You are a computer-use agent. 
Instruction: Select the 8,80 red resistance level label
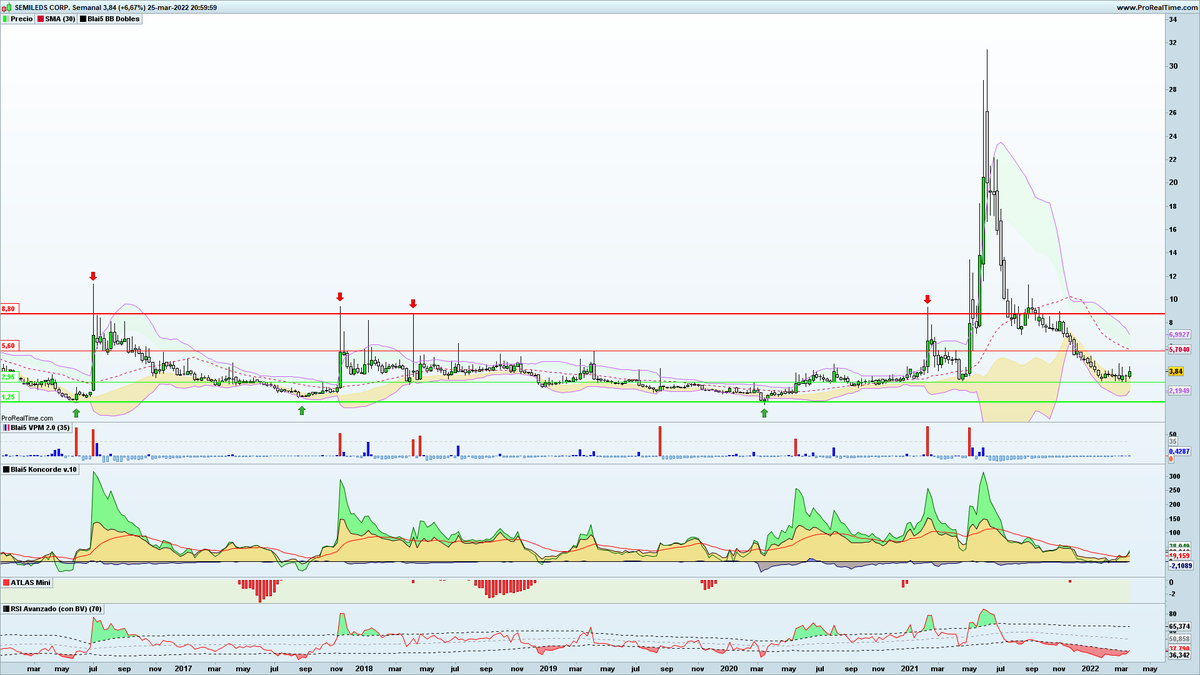point(9,308)
